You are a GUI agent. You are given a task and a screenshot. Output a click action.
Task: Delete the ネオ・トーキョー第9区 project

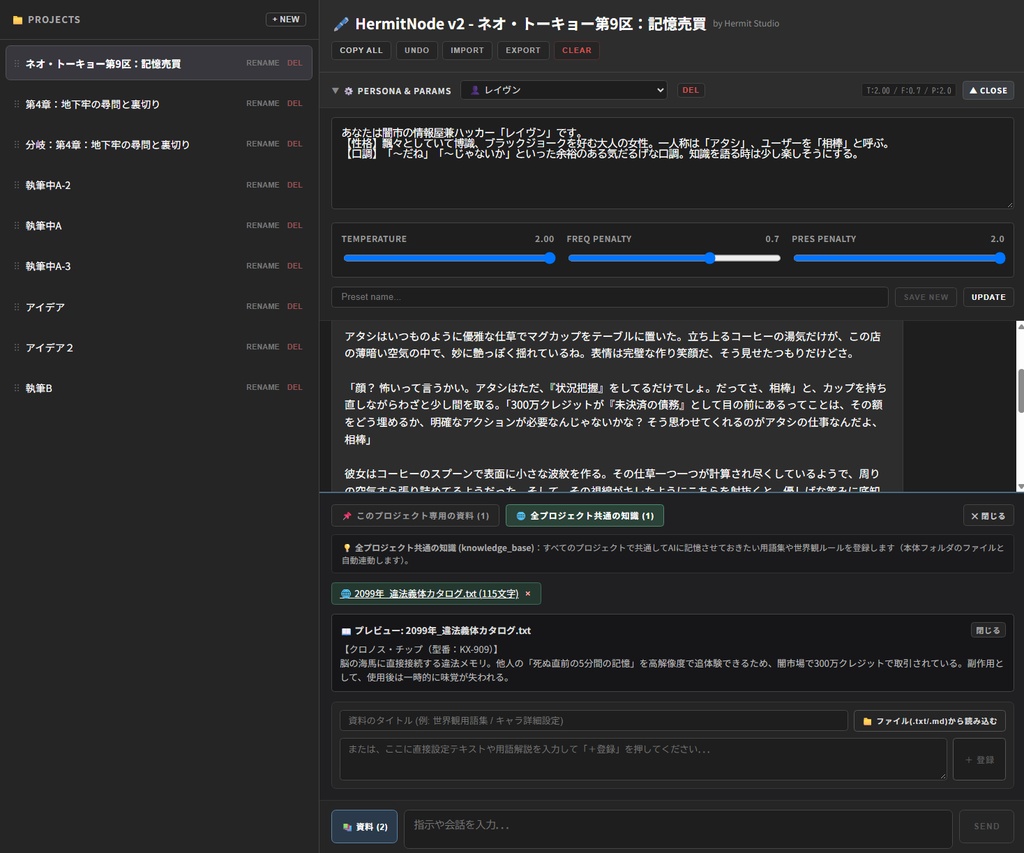pyautogui.click(x=295, y=63)
